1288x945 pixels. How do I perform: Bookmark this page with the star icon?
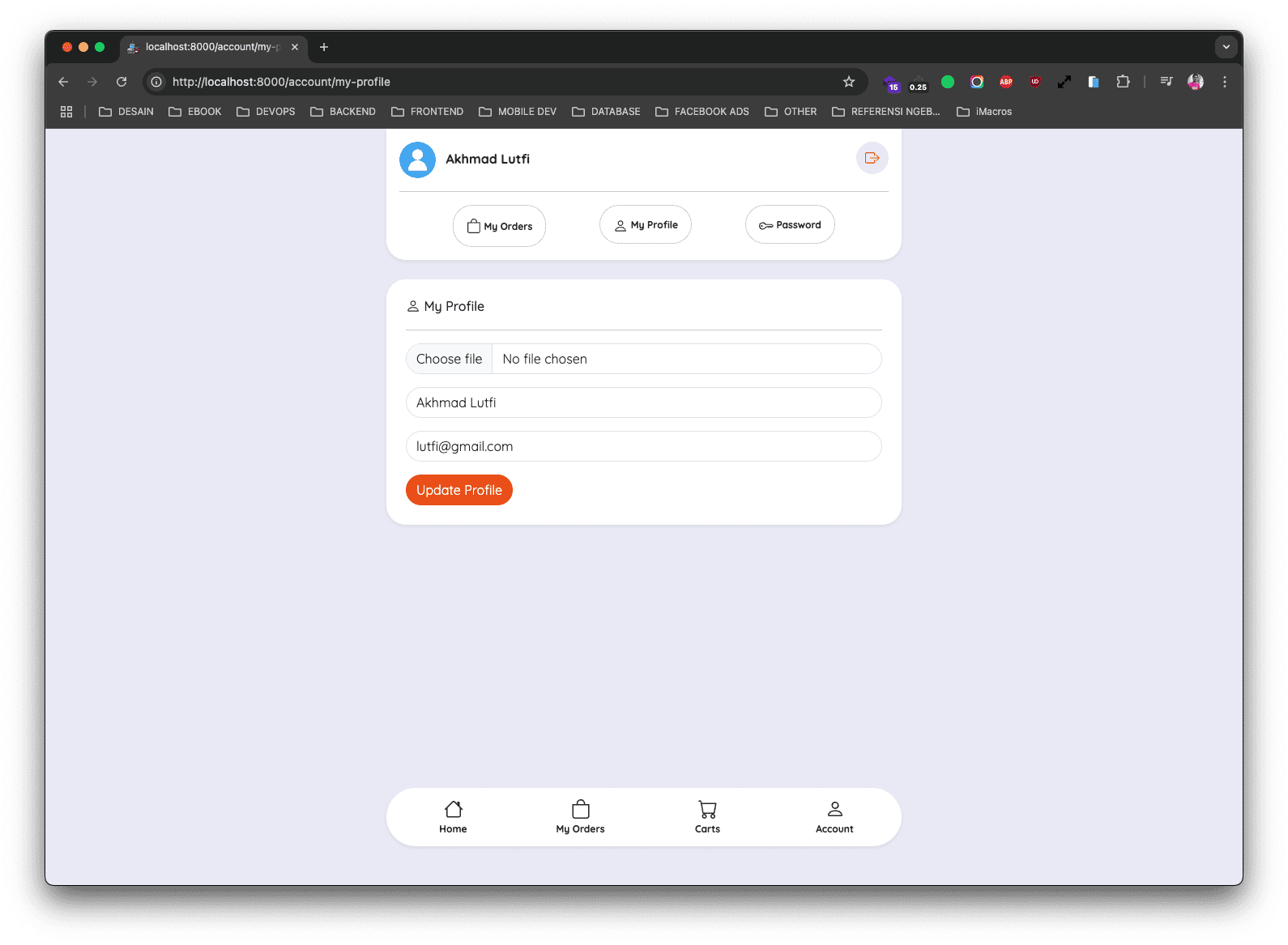tap(848, 82)
